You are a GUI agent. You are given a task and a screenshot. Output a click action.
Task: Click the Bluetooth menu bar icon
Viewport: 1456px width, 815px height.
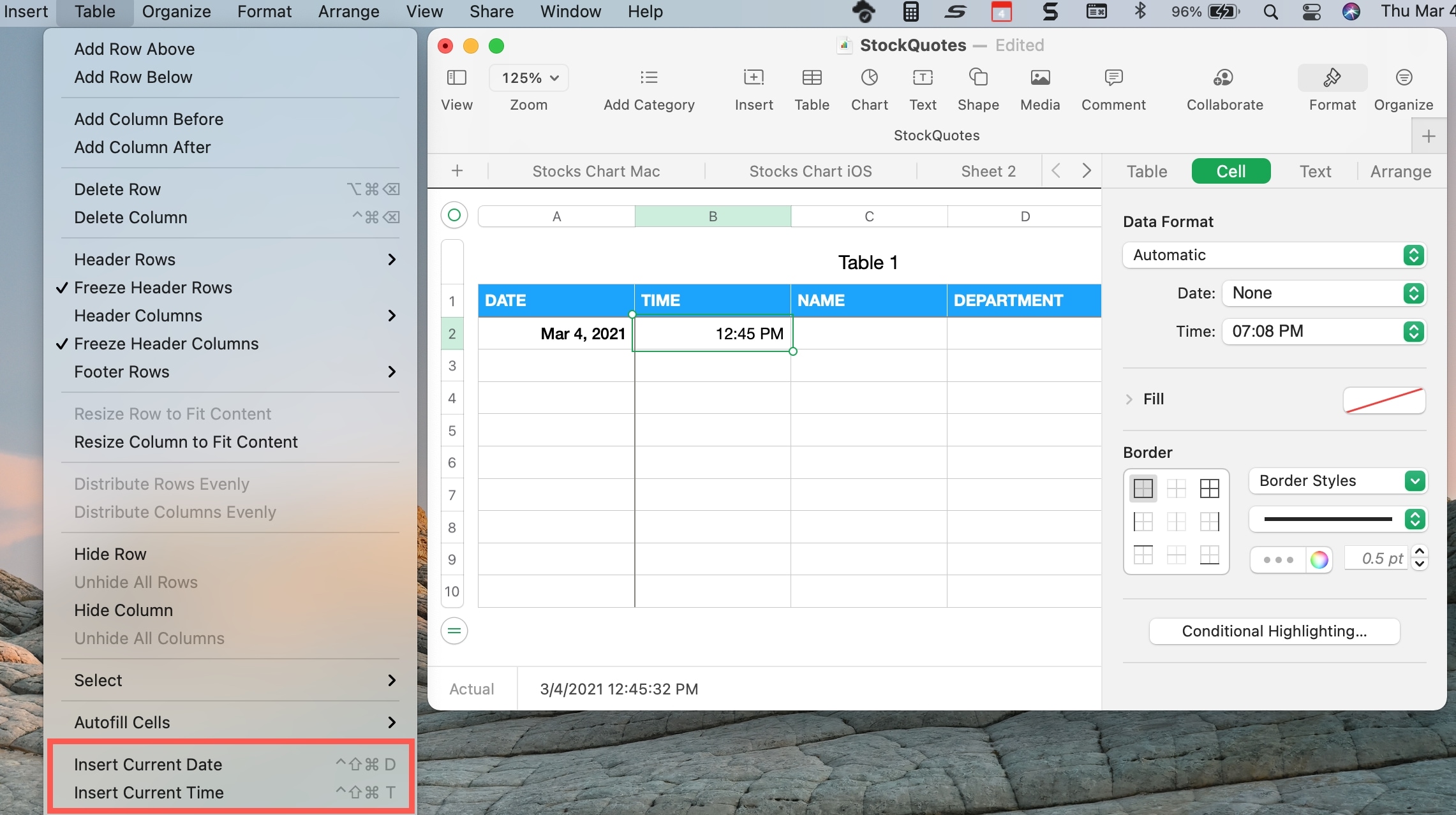[x=1140, y=11]
